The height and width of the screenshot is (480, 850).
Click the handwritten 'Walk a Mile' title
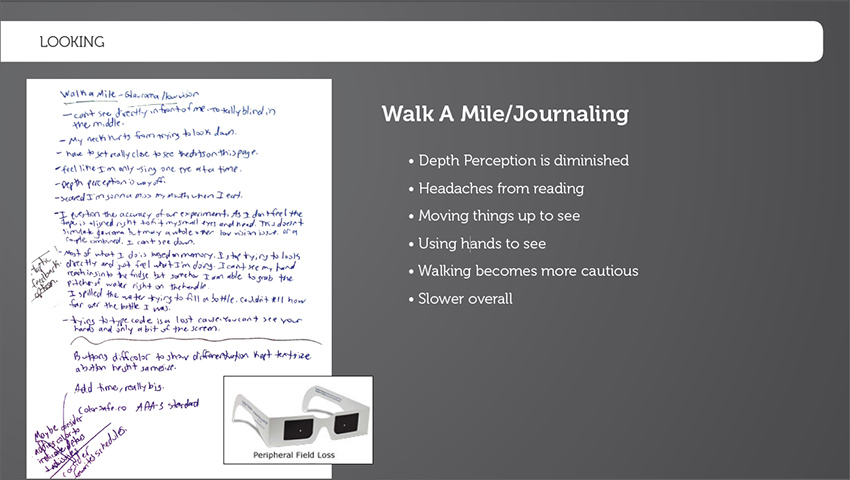[88, 94]
